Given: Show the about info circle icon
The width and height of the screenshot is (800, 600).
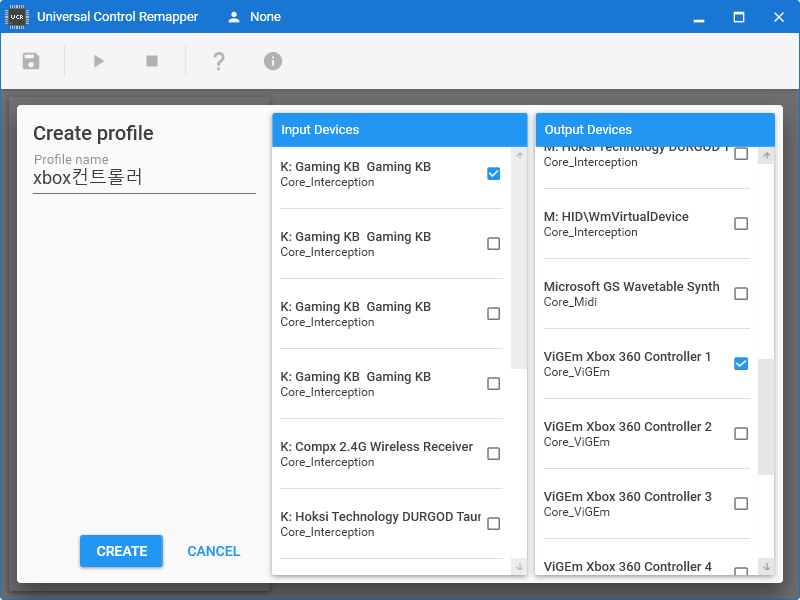Looking at the screenshot, I should click(x=273, y=61).
